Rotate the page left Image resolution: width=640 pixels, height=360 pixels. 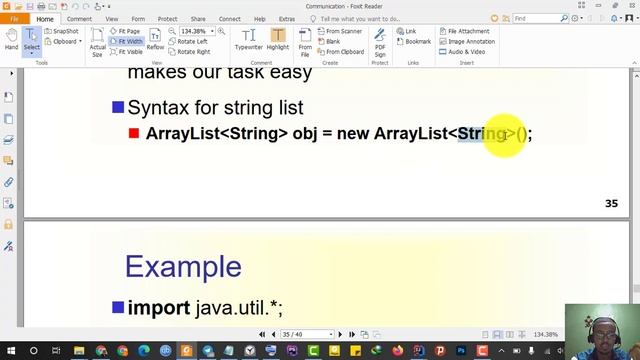tap(188, 41)
